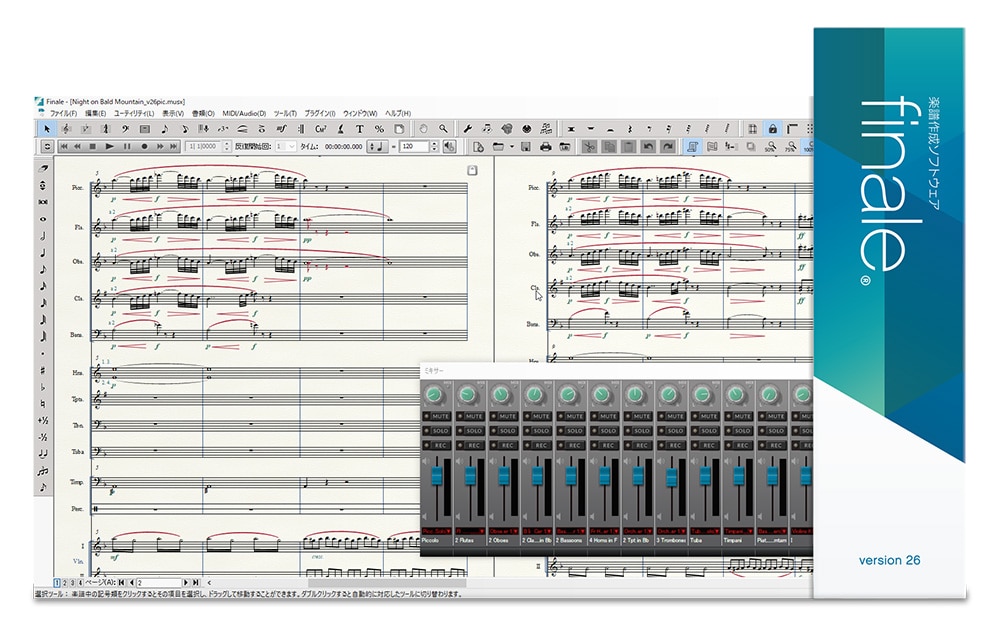Select the Simple Entry eighth-note tool
Viewport: 1000px width, 634px height.
tap(165, 129)
